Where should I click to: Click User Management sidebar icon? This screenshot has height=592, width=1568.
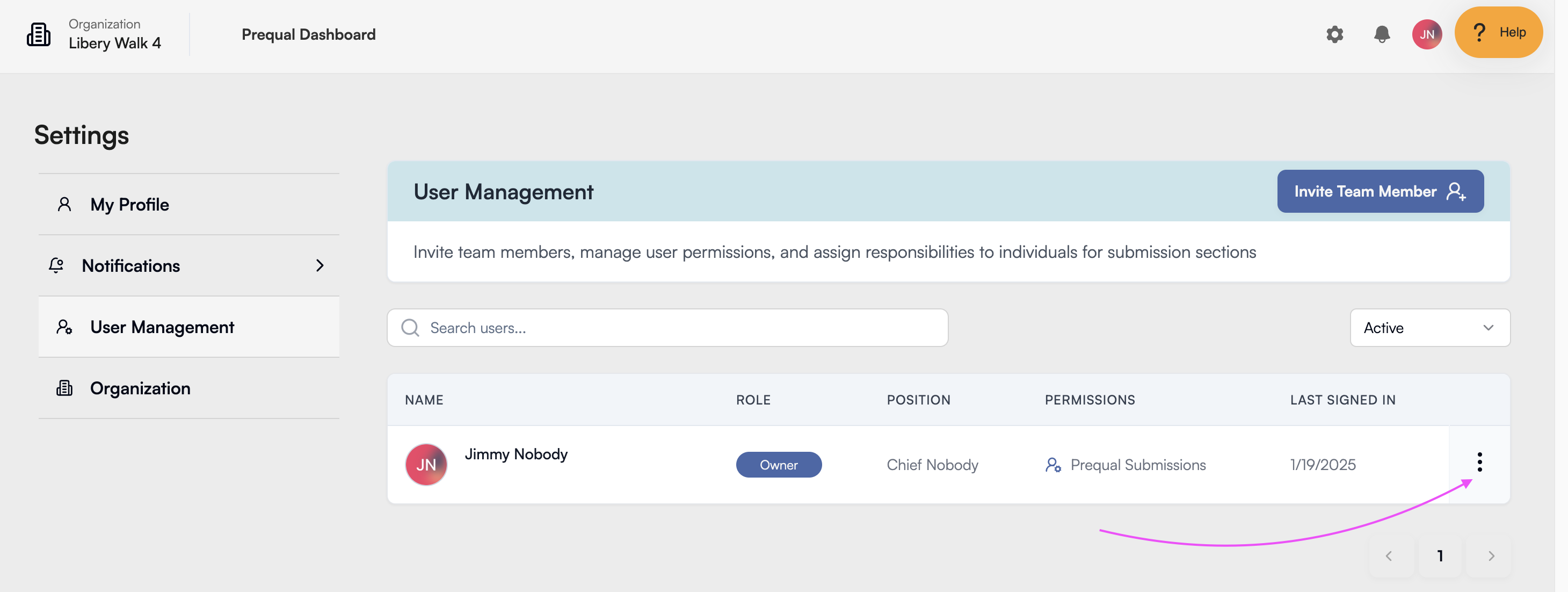coord(64,327)
